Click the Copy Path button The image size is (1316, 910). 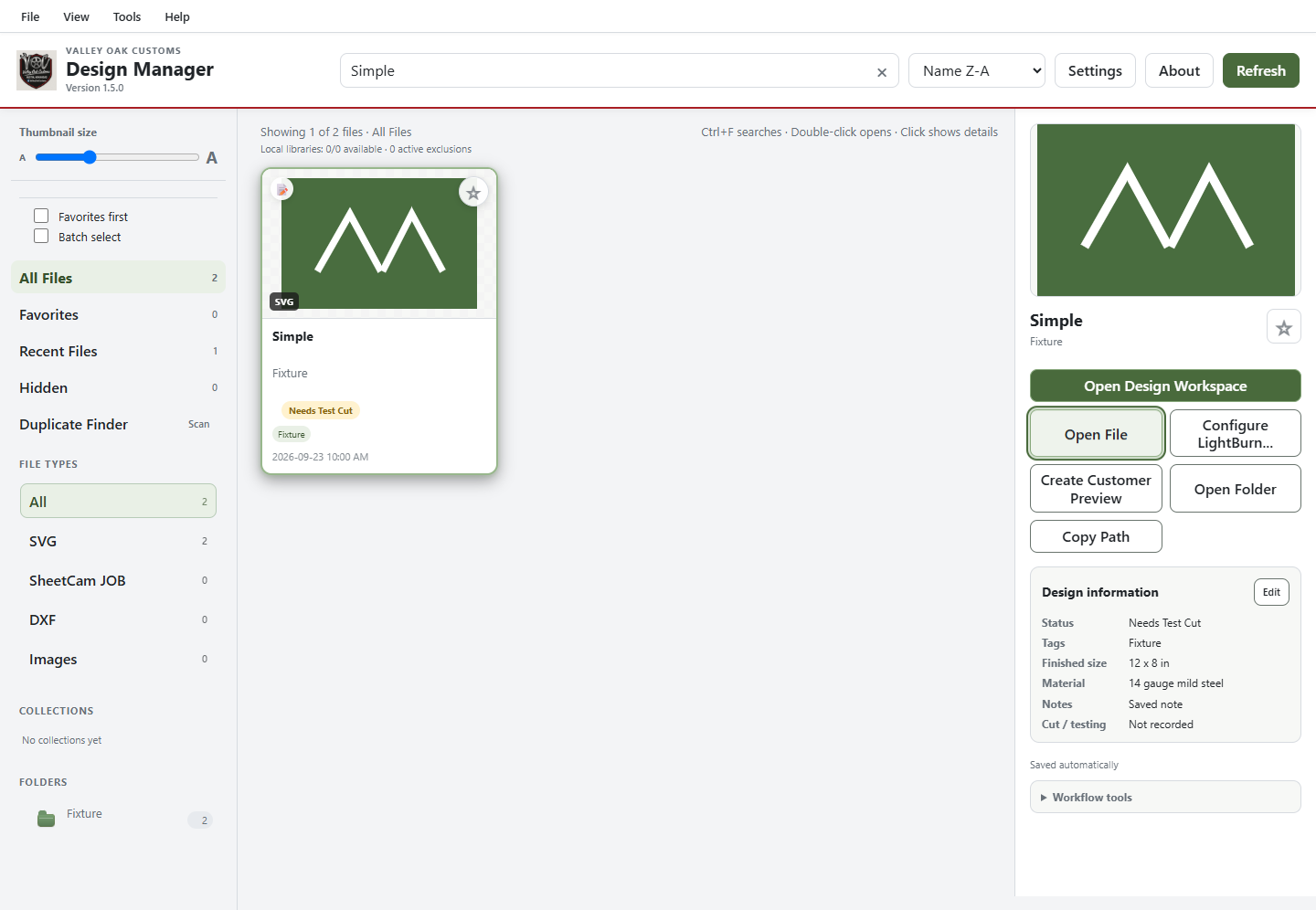[x=1096, y=536]
